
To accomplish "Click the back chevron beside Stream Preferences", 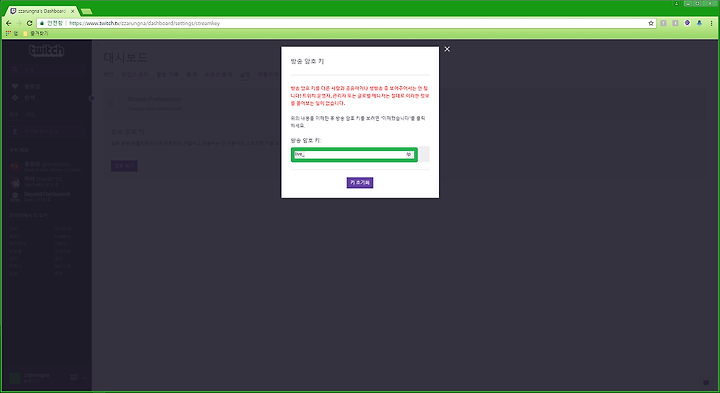I will [111, 103].
